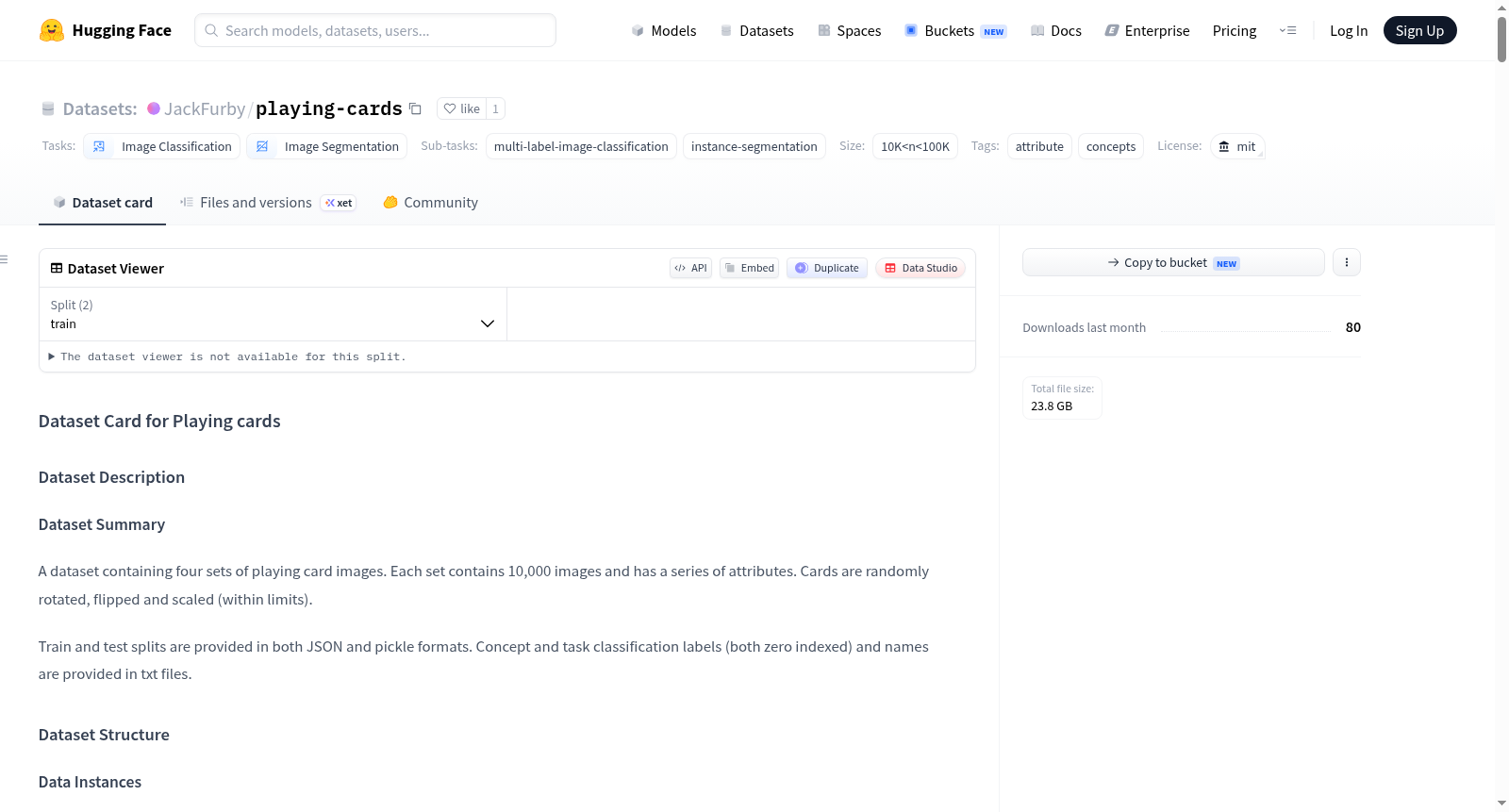The width and height of the screenshot is (1509, 812).
Task: Focus the search models, datasets, users field
Action: [x=375, y=30]
